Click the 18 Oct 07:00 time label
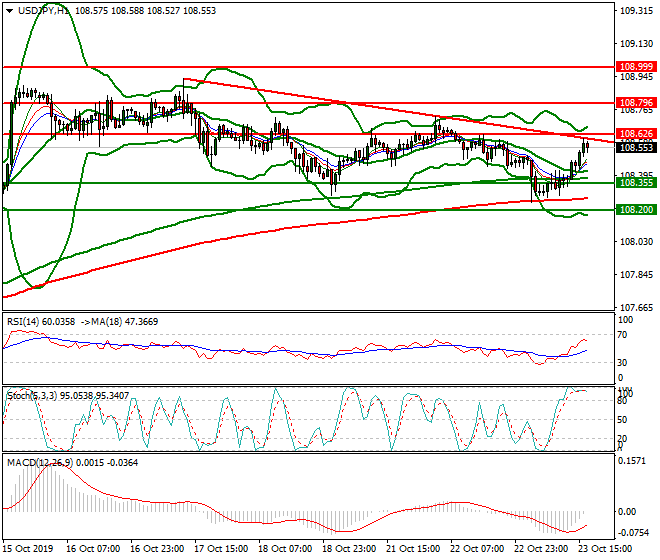Screen dimensions: 660x560 pyautogui.click(x=285, y=549)
